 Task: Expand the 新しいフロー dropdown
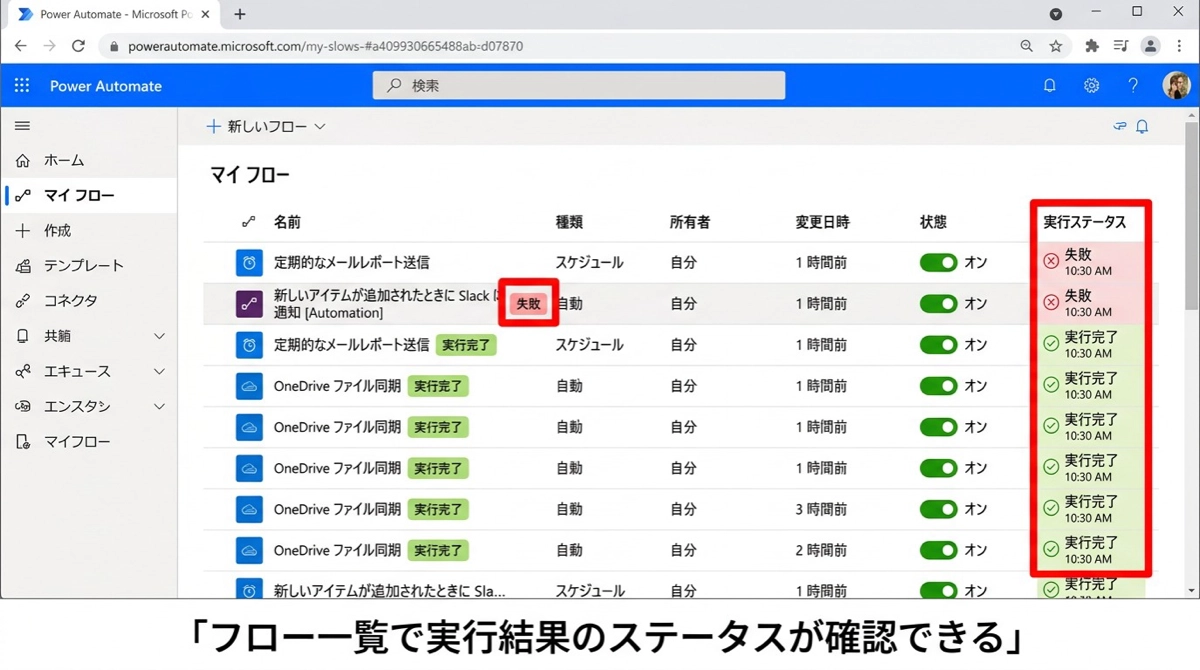320,127
